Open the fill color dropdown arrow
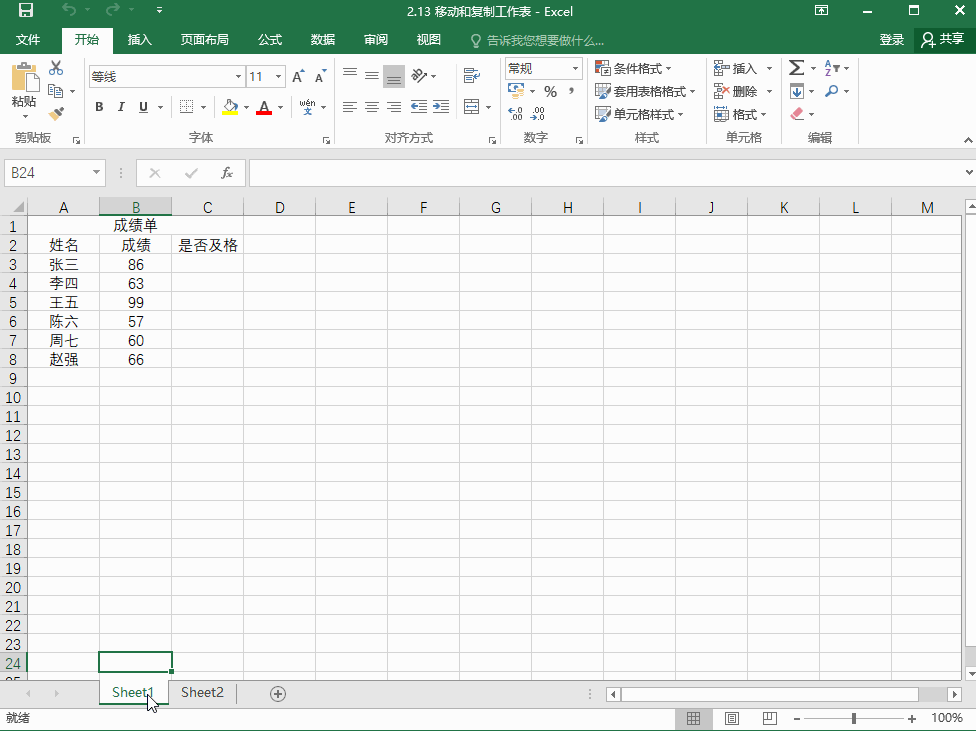 245,108
